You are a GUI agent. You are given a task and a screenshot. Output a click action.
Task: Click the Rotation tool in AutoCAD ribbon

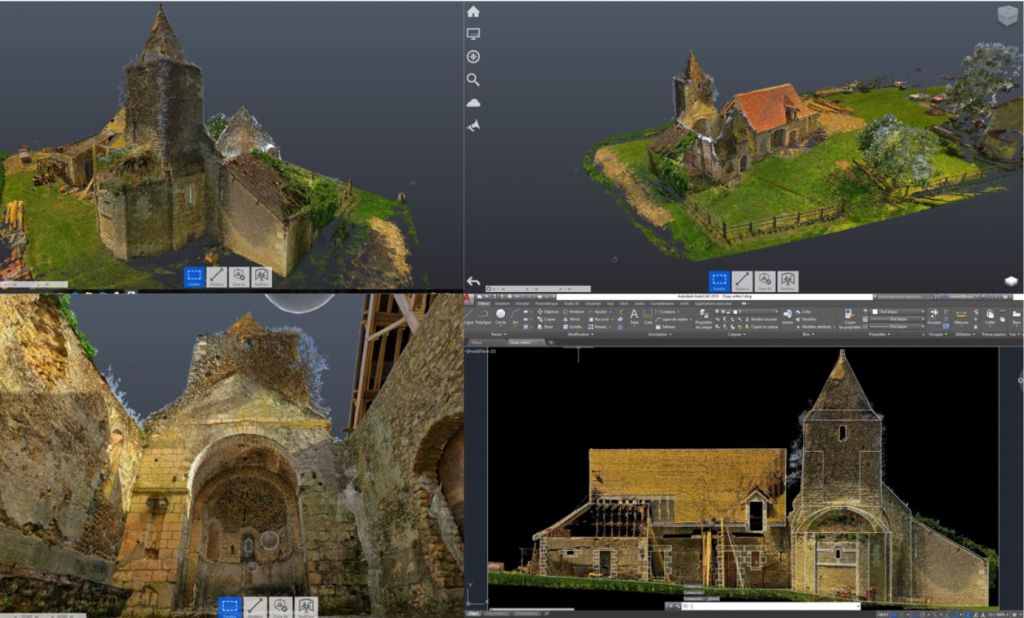click(x=573, y=312)
